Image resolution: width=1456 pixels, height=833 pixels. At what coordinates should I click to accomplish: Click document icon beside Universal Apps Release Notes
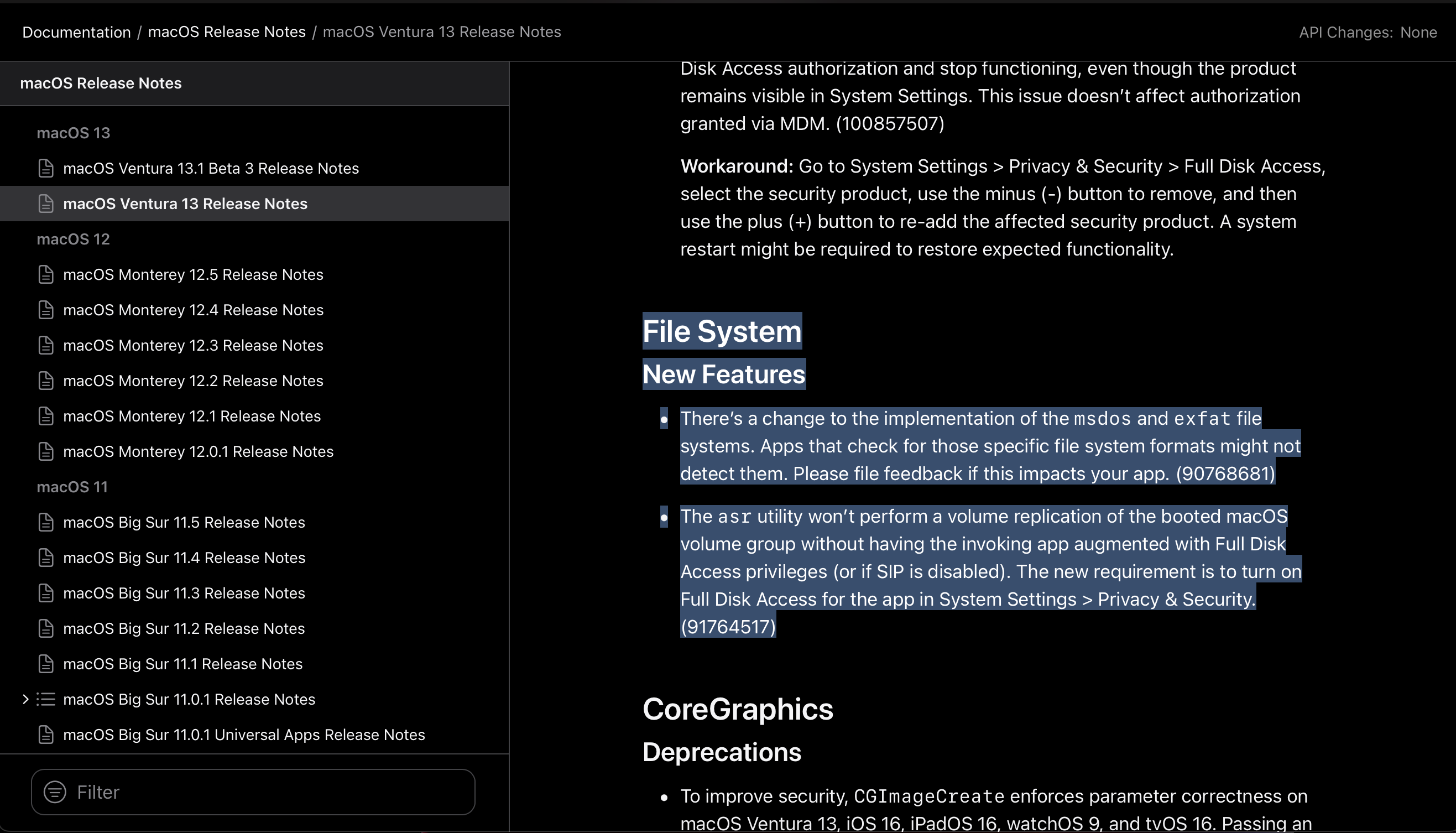46,735
